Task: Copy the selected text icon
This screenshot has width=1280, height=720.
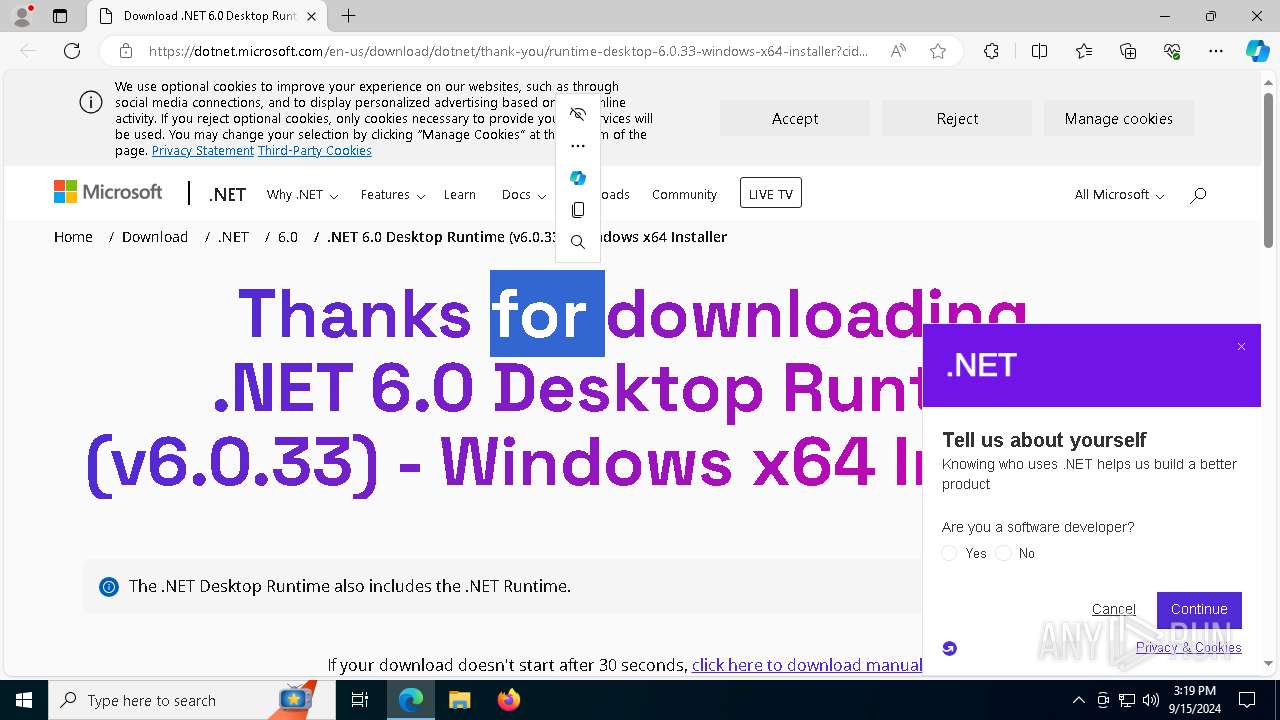Action: click(577, 210)
